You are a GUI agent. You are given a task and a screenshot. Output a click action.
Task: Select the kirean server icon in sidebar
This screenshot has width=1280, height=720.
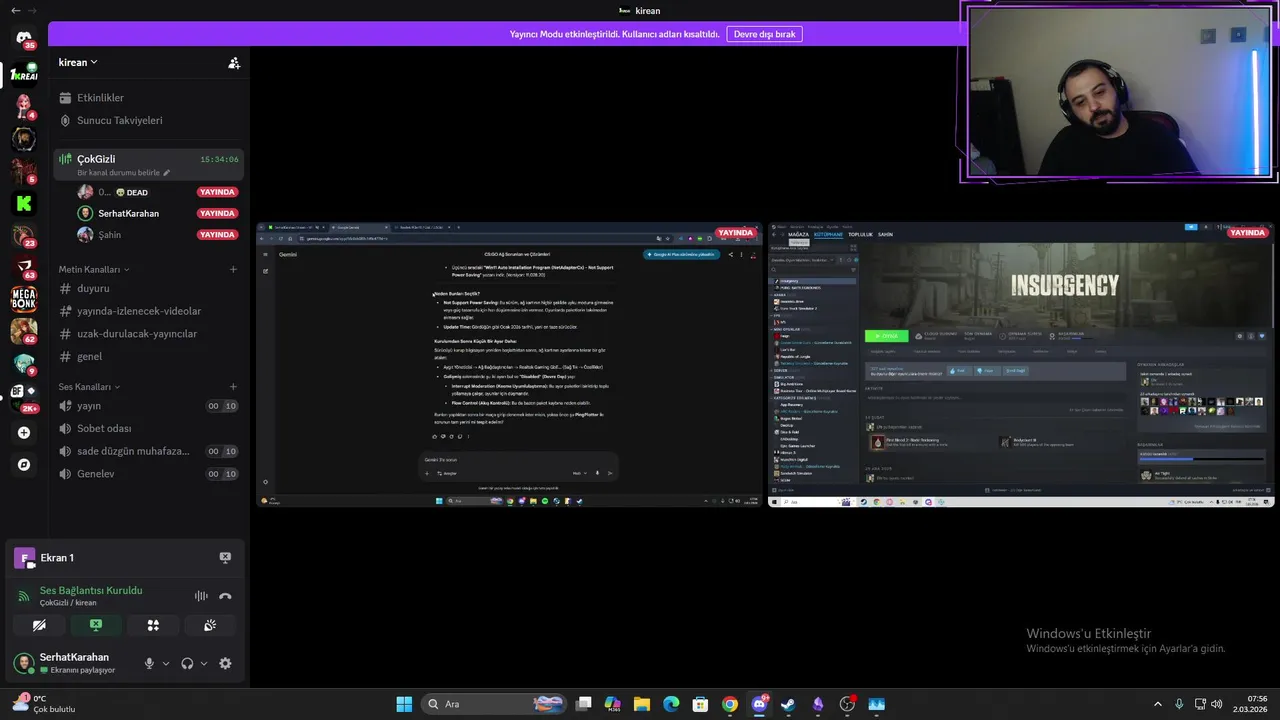[x=24, y=74]
